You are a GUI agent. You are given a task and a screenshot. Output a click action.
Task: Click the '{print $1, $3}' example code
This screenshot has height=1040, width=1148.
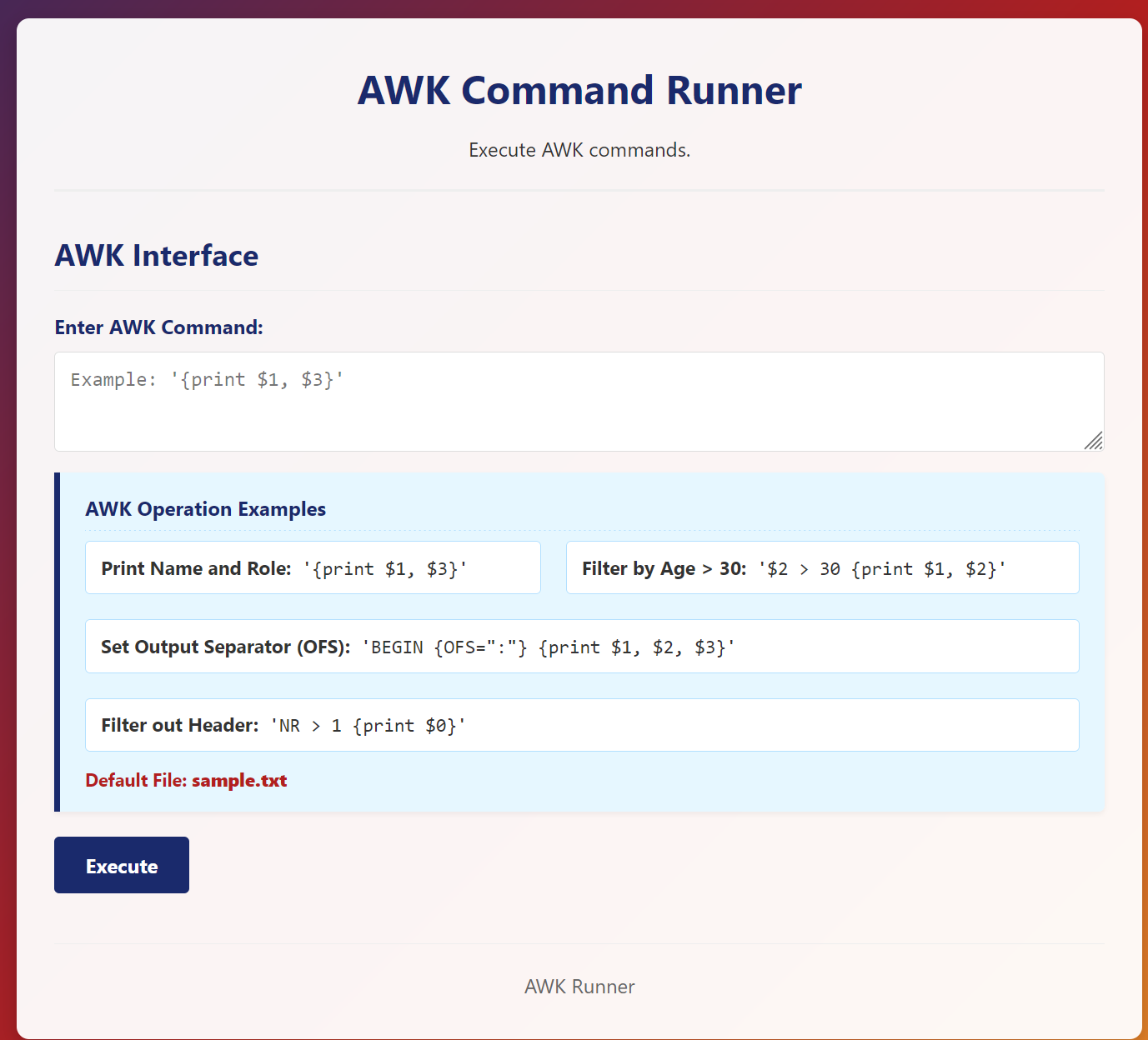coord(385,569)
